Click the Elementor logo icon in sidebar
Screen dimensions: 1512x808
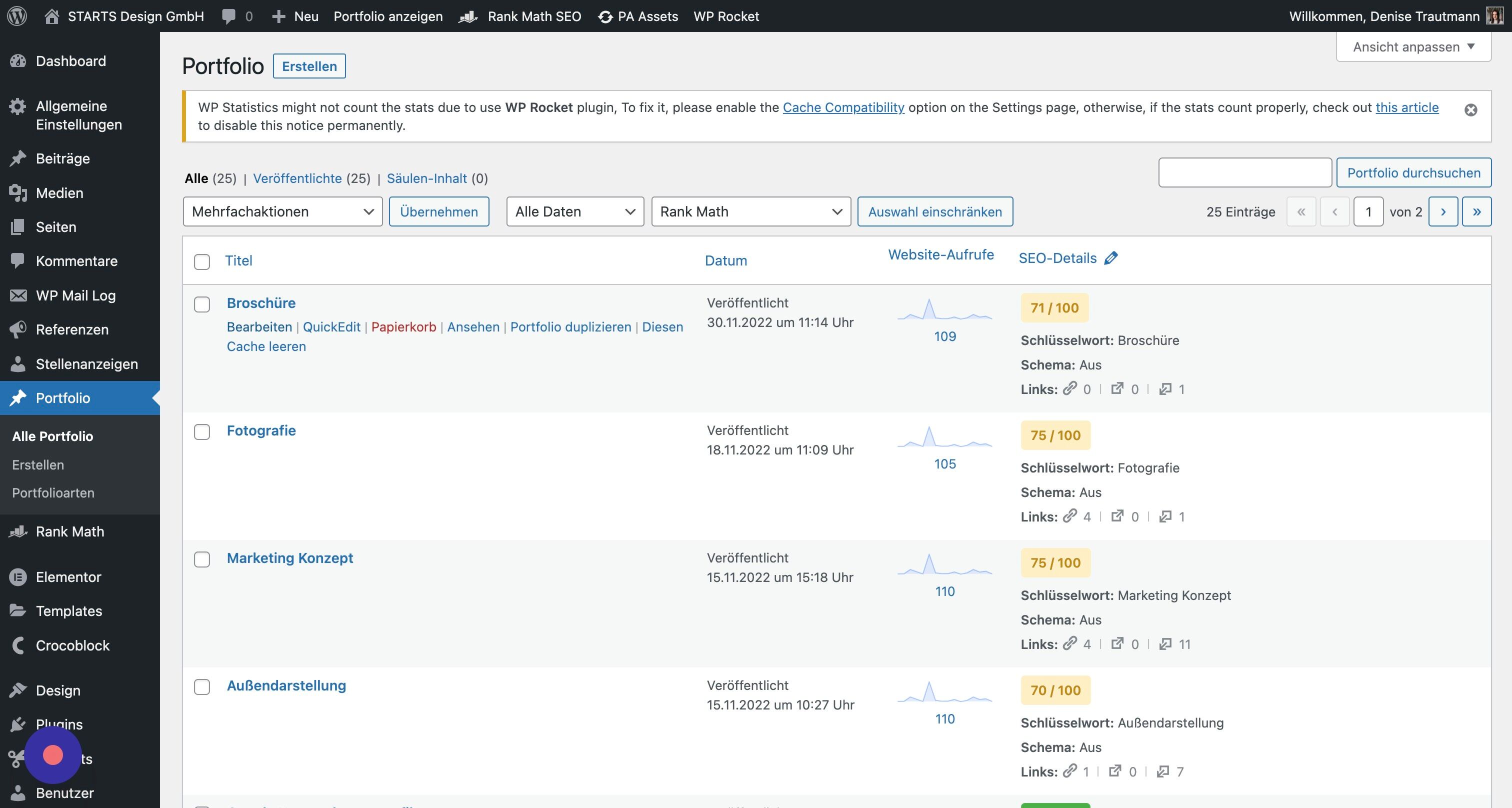[18, 577]
